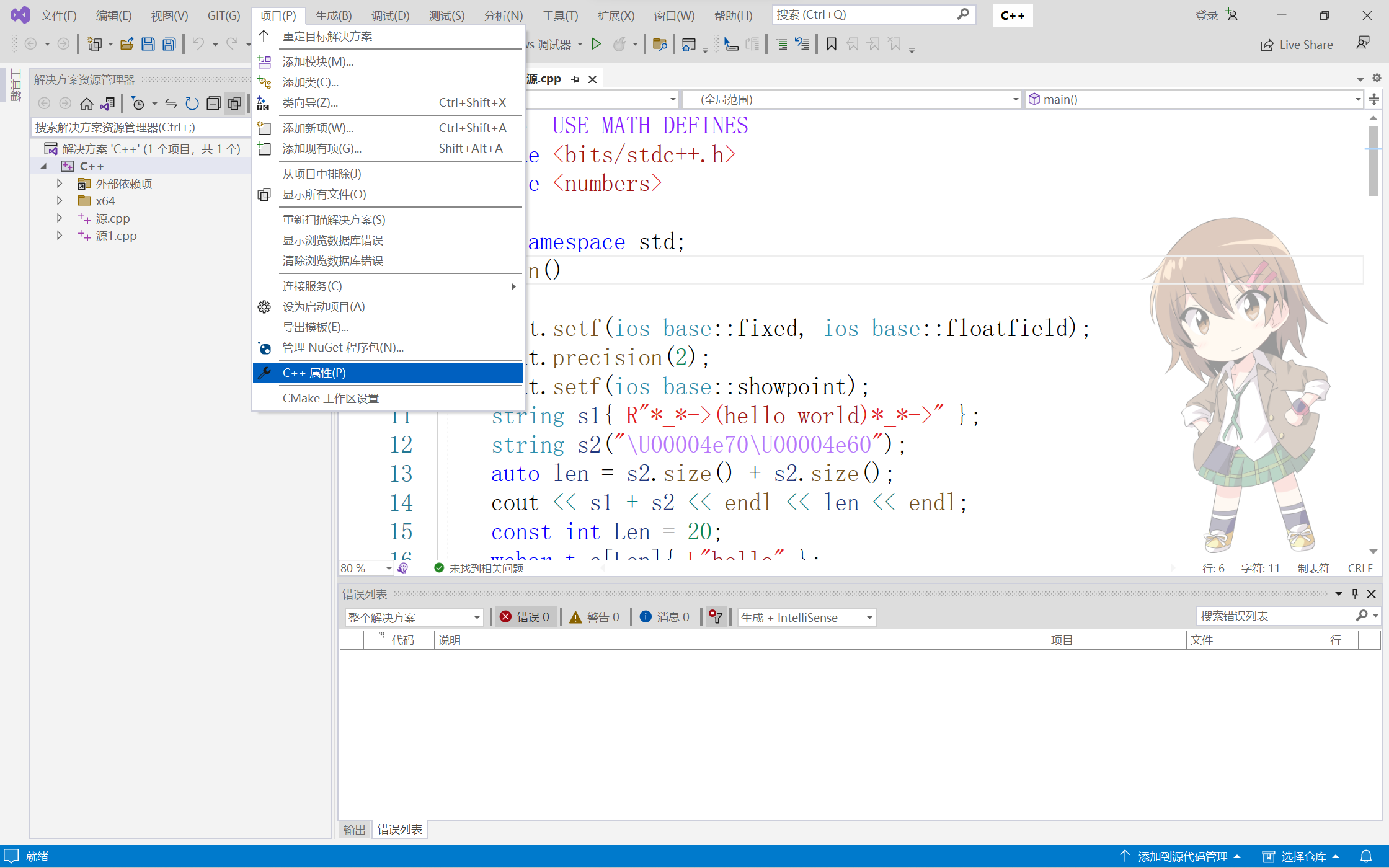Click the Open File folder icon
The height and width of the screenshot is (868, 1389).
click(x=126, y=44)
